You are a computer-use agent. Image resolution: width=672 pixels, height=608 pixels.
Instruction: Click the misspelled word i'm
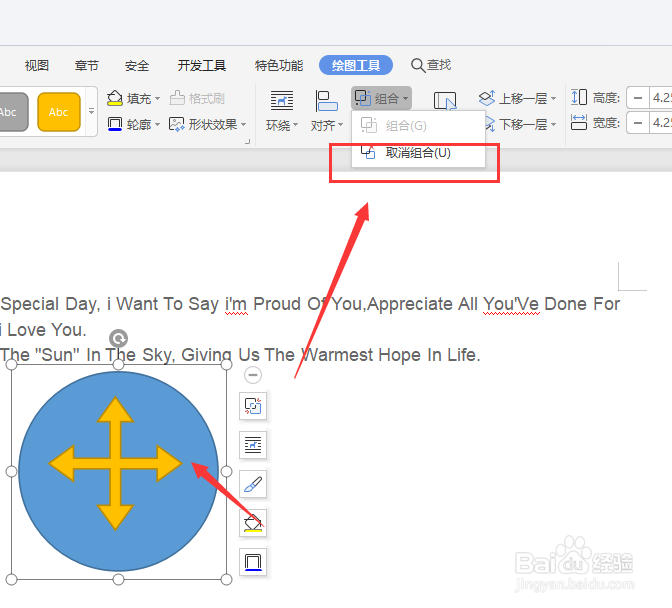click(x=236, y=304)
